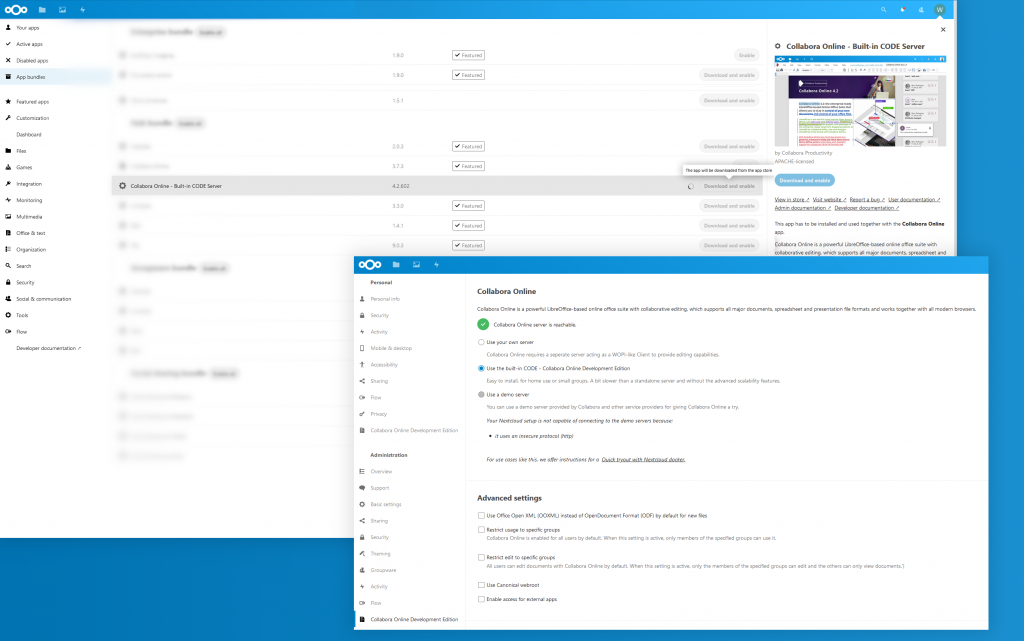Open Files folder icon in apps window header
This screenshot has height=641, width=1024.
(42, 10)
